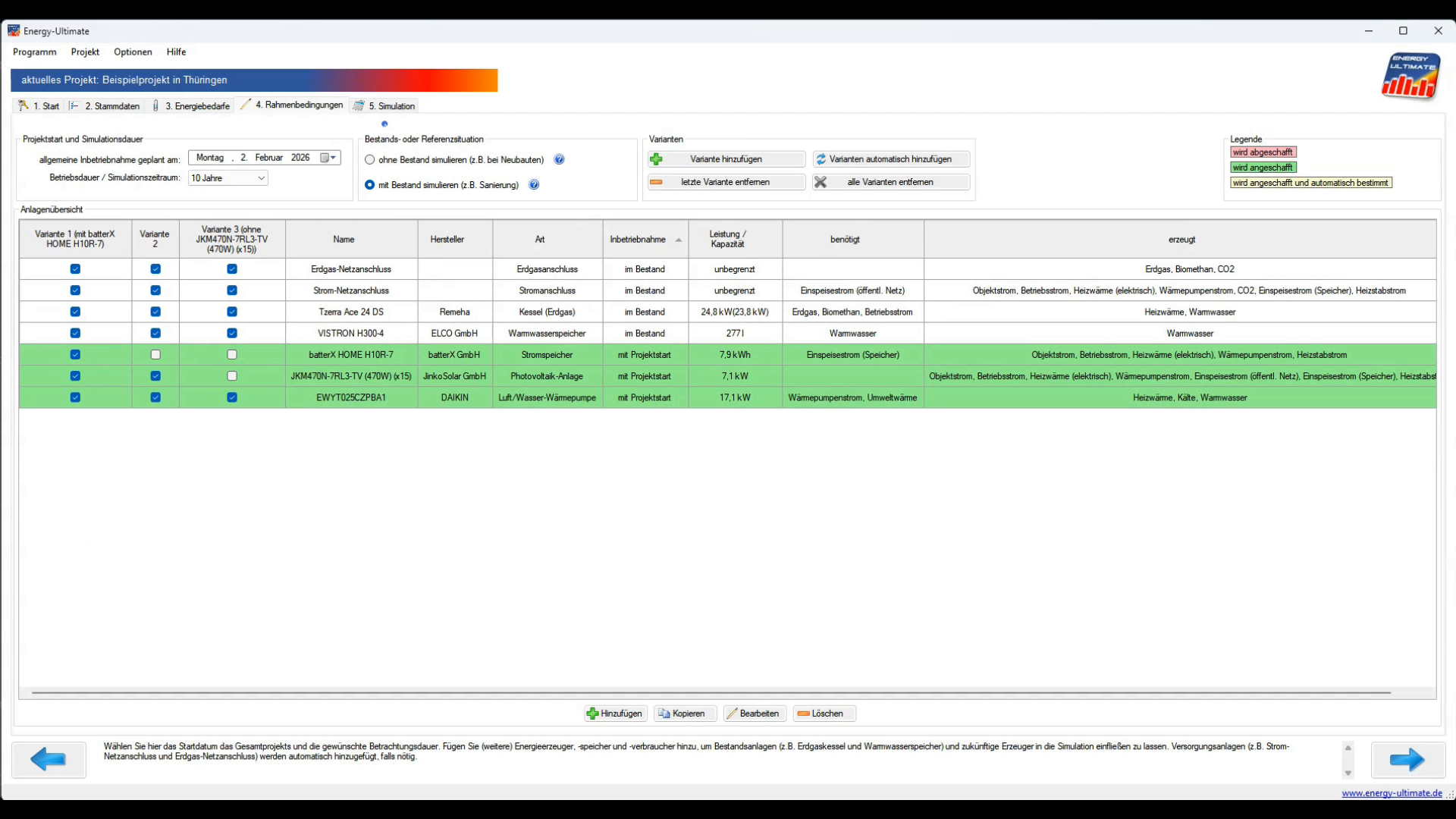
Task: Click the green 'wird angeschafft' legend swatch
Action: tap(1263, 168)
